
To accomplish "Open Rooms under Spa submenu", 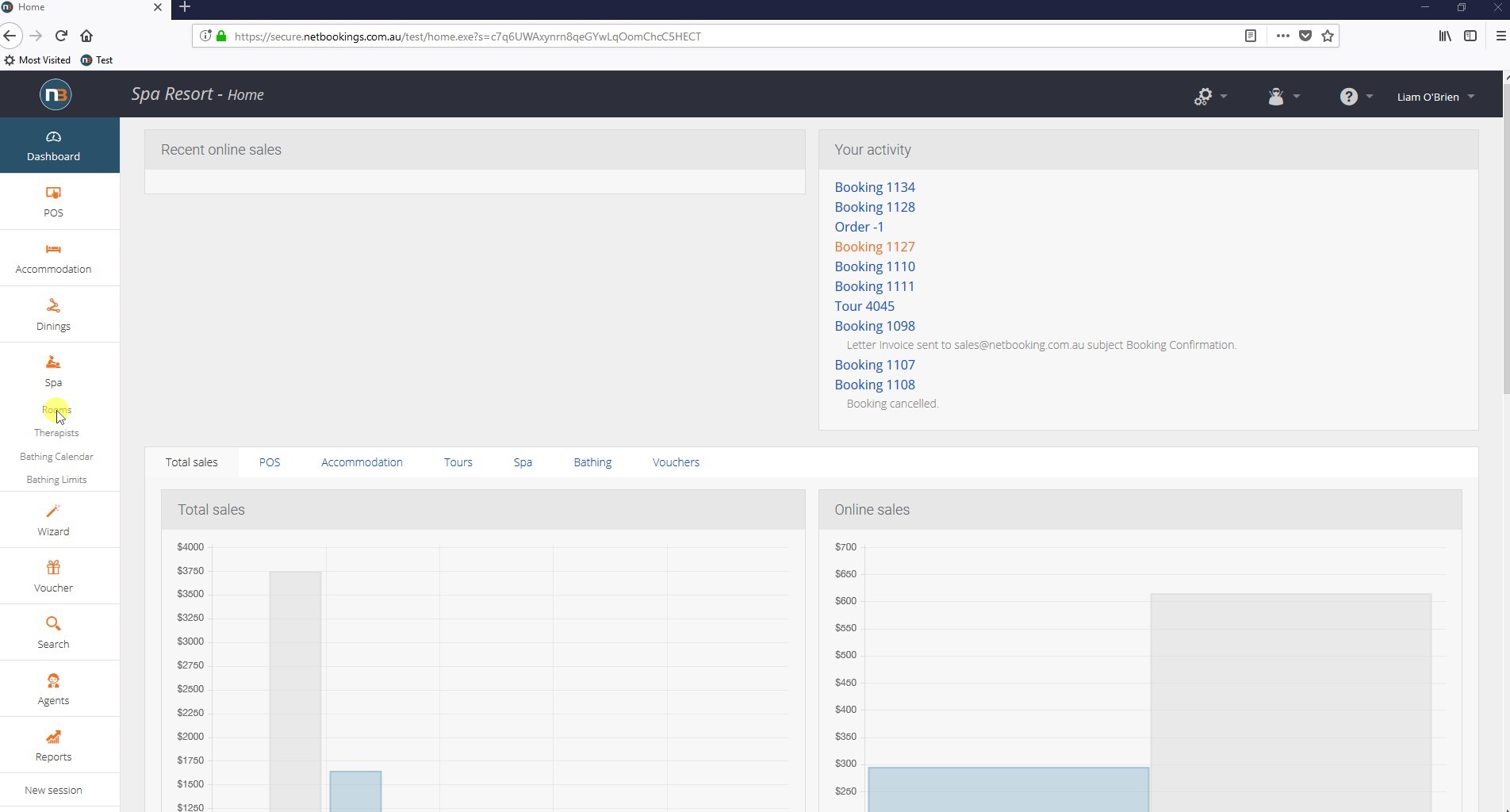I will tap(56, 410).
